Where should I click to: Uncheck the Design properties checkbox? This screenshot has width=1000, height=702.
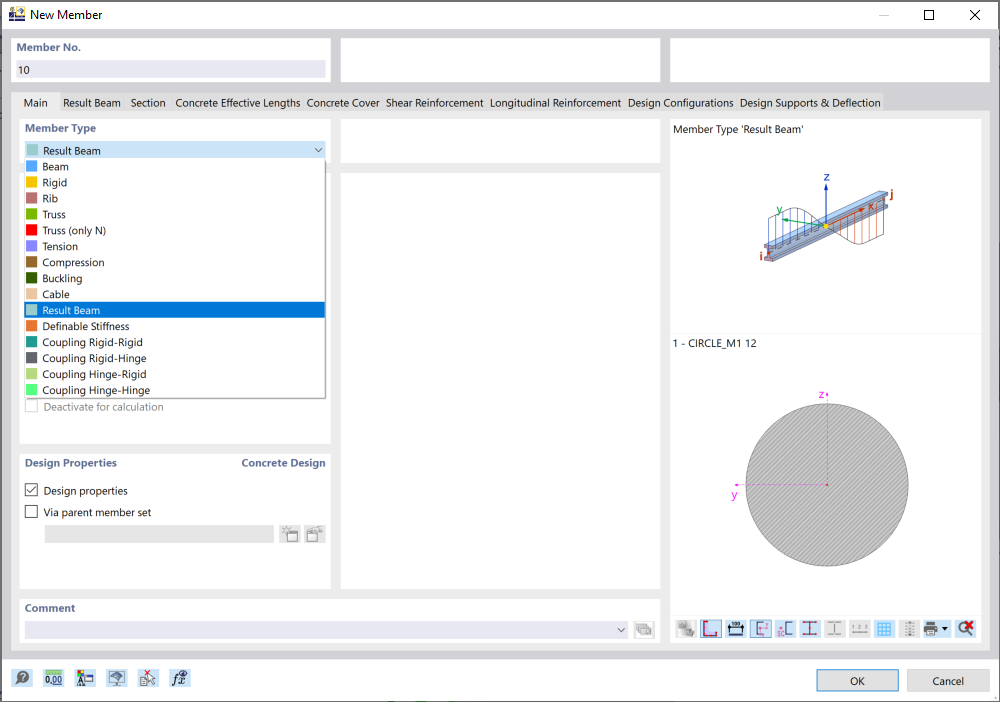tap(30, 490)
